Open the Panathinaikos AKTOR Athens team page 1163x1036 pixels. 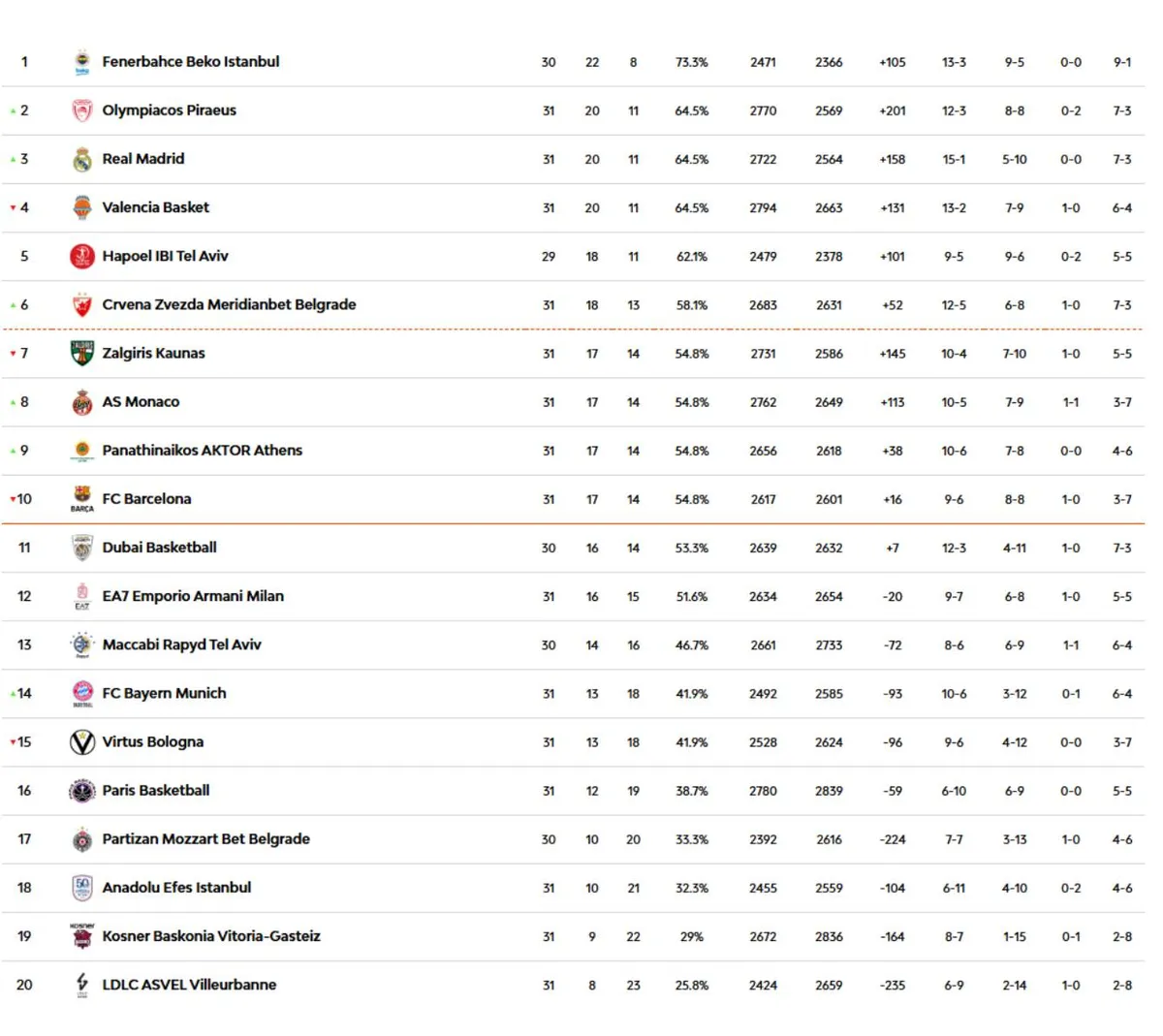[x=202, y=450]
